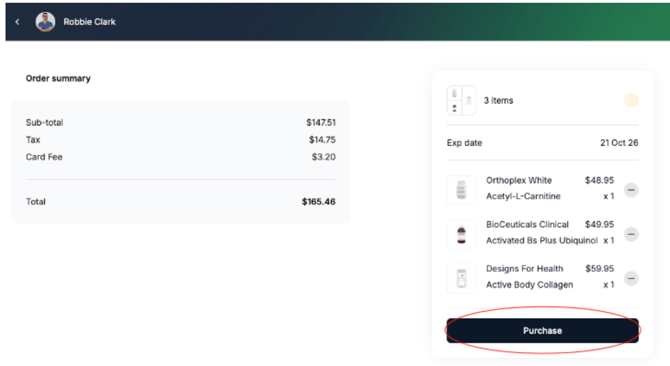Click the Purchase button

543,331
